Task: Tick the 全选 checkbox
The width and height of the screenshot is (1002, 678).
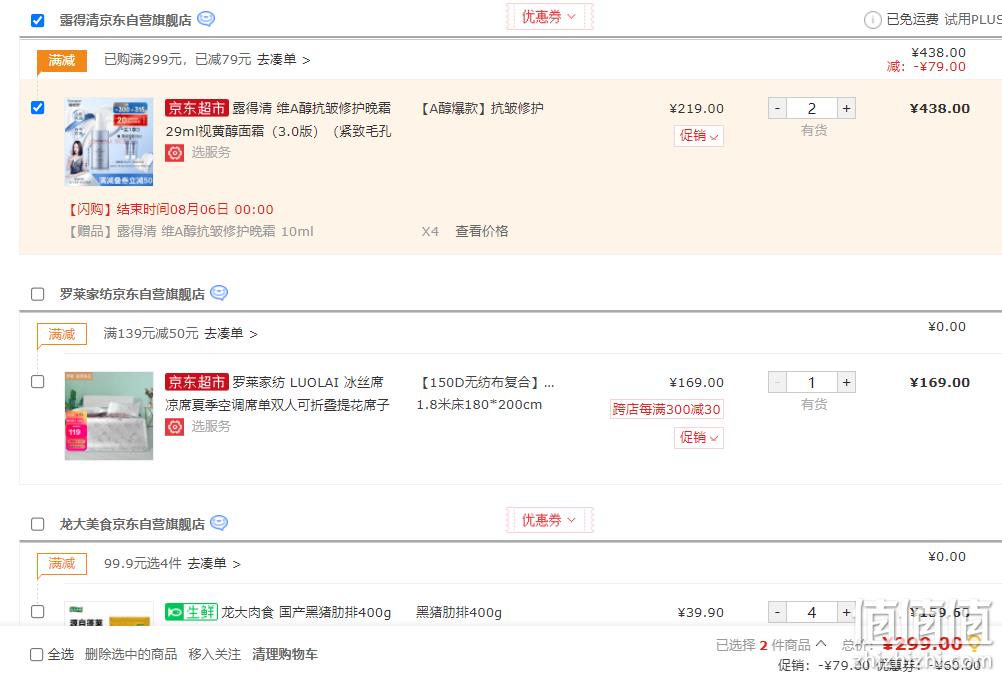Action: [36, 654]
